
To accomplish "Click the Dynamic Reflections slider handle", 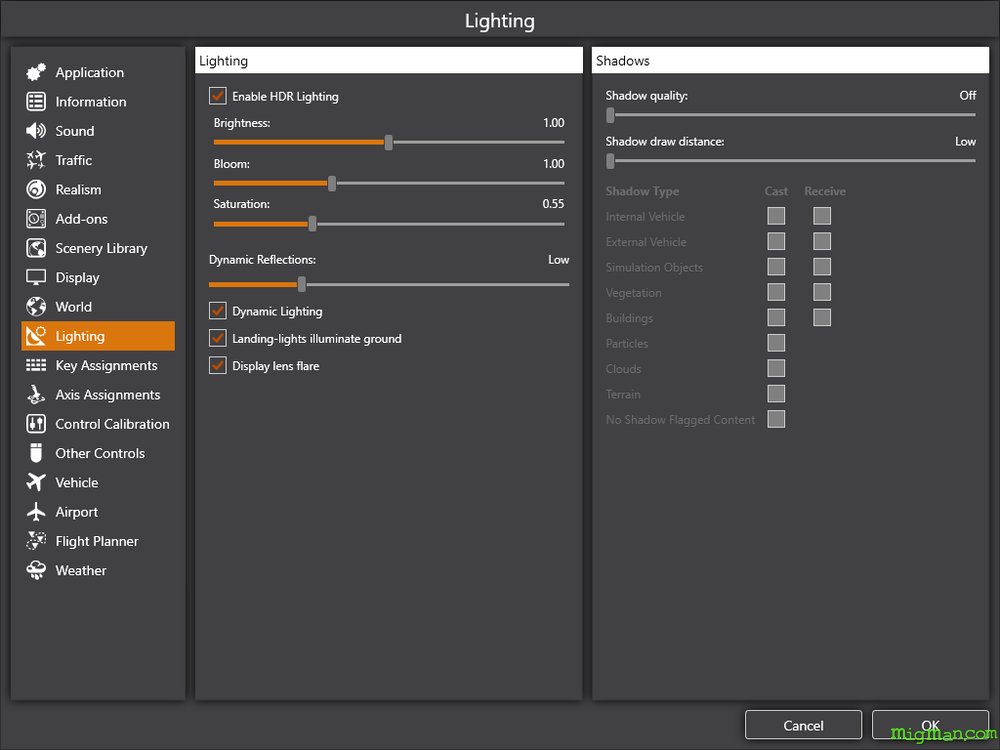I will tap(302, 284).
